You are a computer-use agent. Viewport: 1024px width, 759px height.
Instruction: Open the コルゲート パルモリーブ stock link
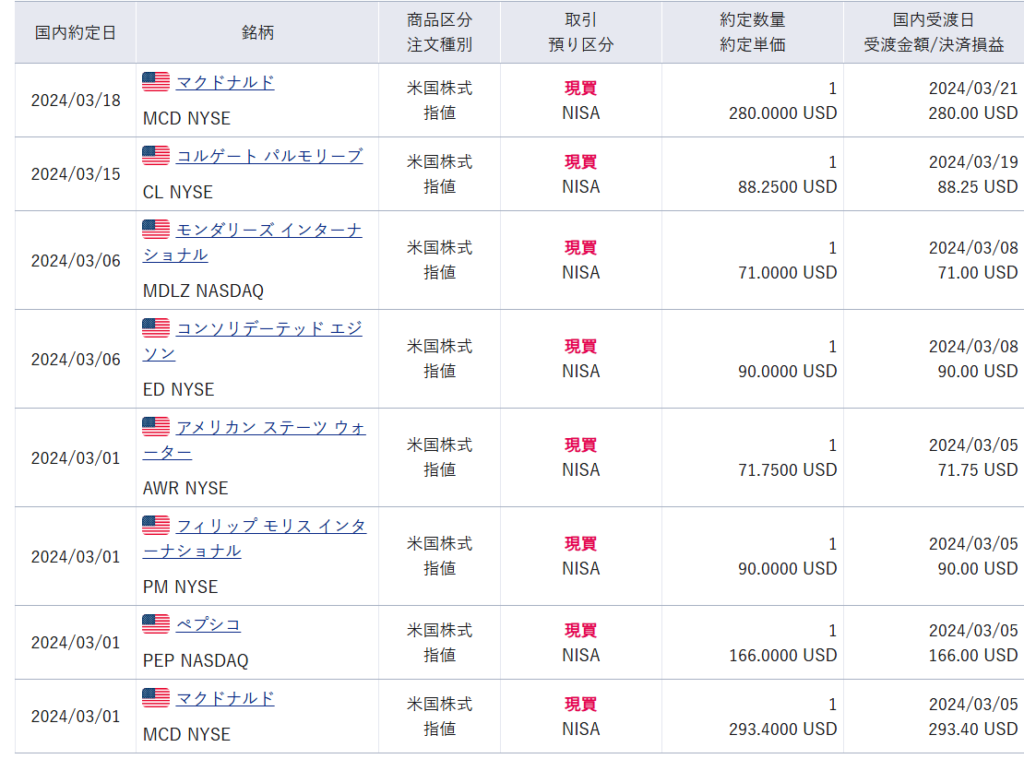[269, 157]
